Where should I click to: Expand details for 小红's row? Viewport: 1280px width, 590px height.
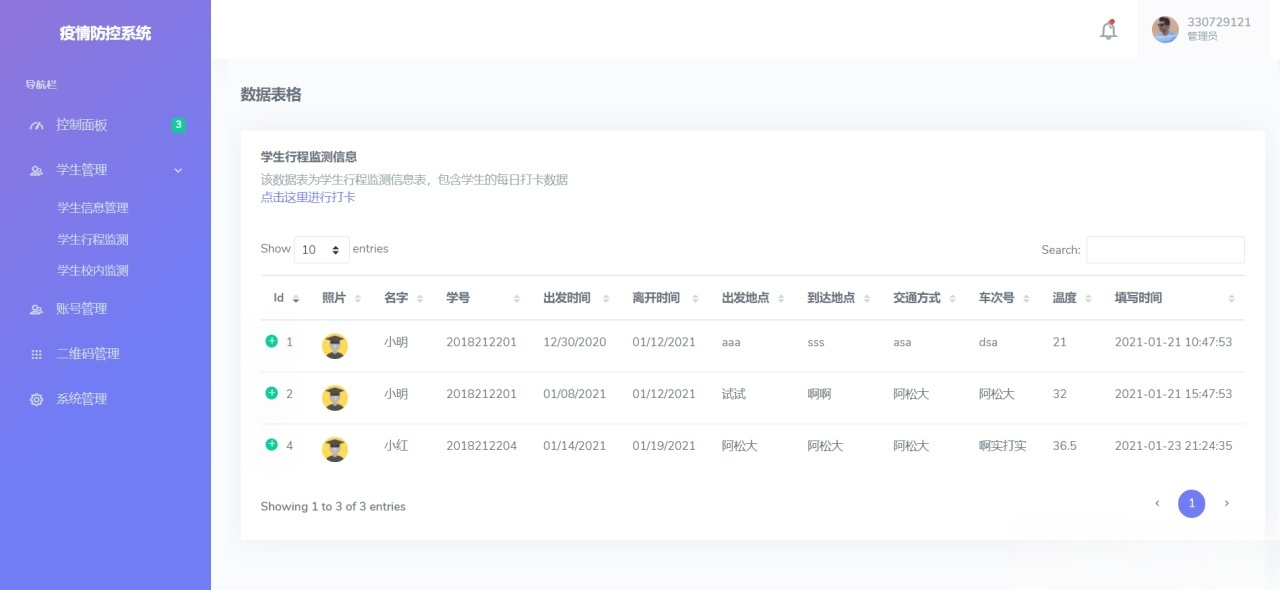[270, 445]
